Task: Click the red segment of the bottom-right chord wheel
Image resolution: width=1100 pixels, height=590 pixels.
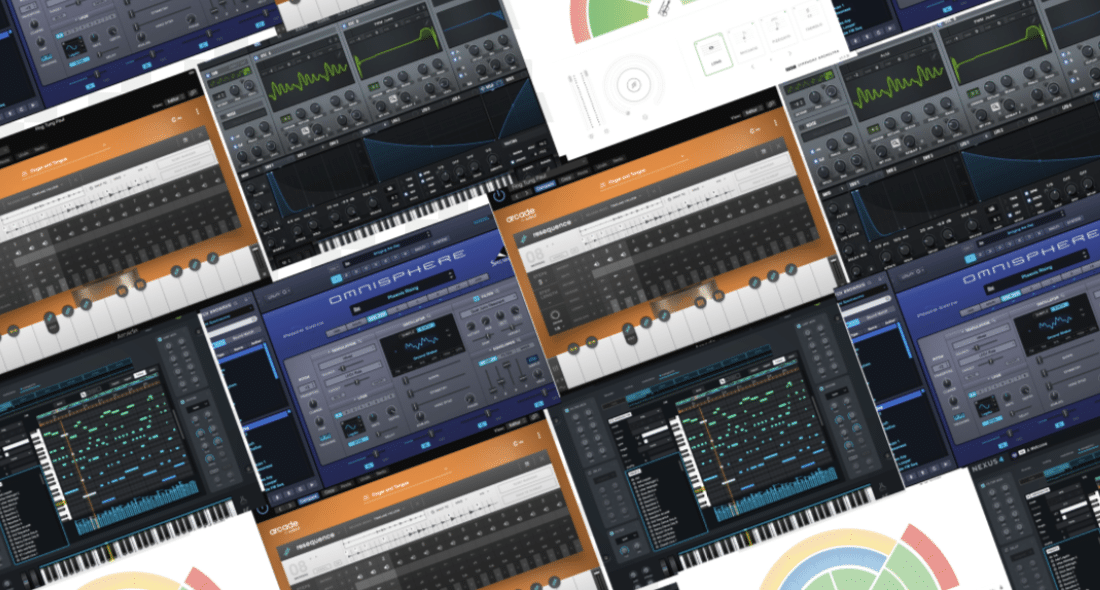Action: (x=930, y=554)
